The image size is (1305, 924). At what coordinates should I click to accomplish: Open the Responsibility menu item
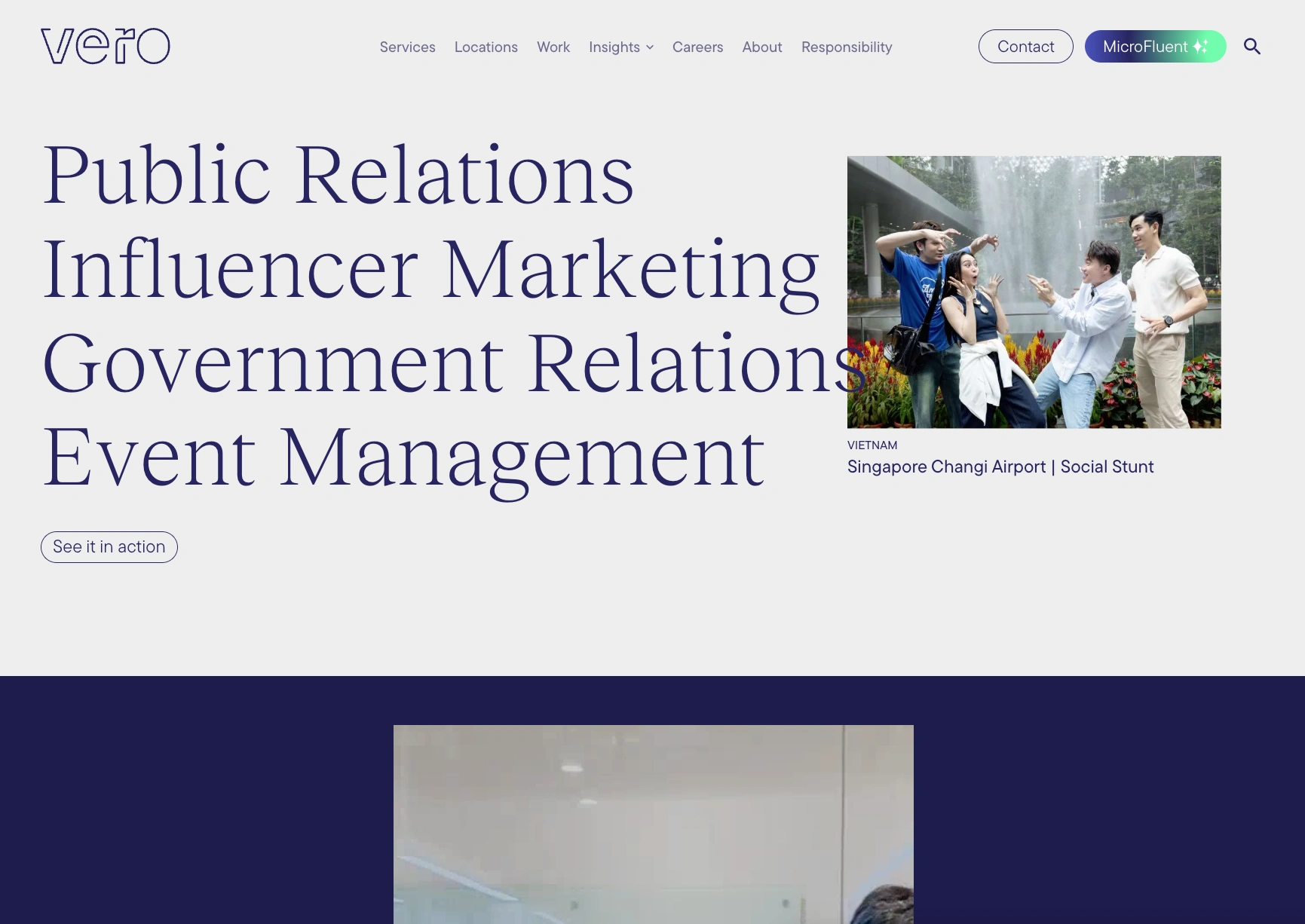point(847,47)
